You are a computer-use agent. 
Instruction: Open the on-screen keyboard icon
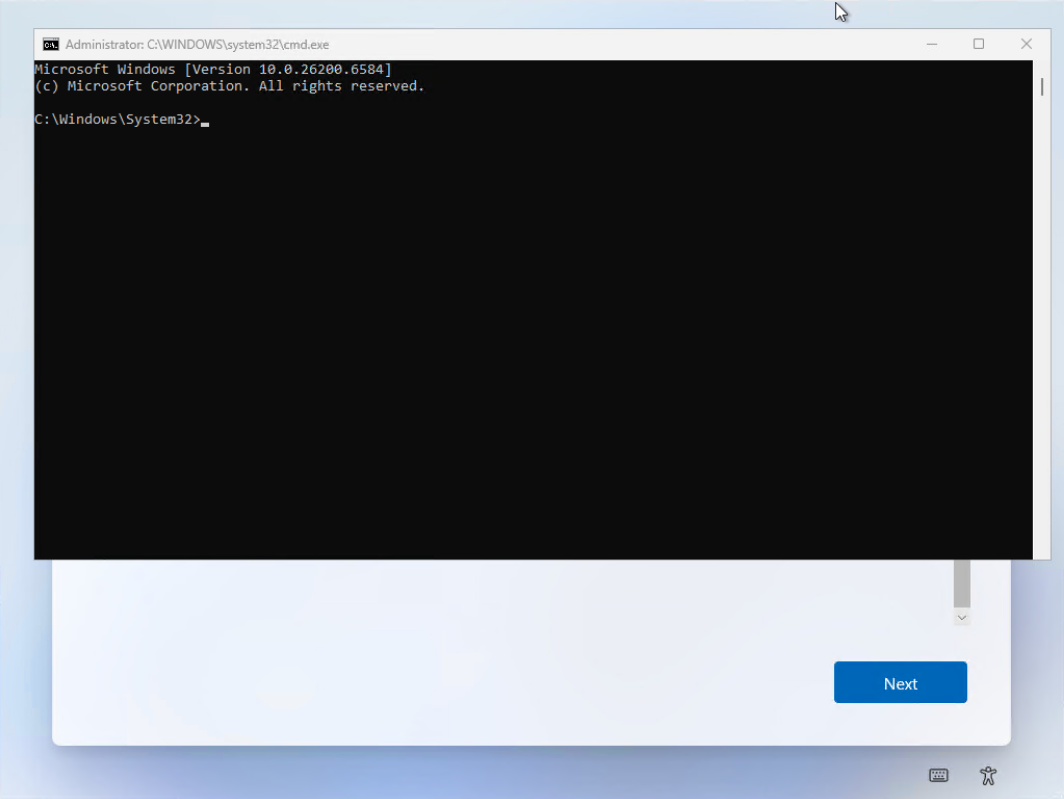(x=938, y=775)
